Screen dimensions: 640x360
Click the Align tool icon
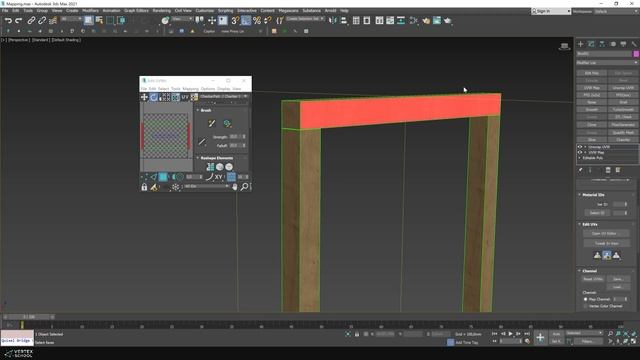344,20
